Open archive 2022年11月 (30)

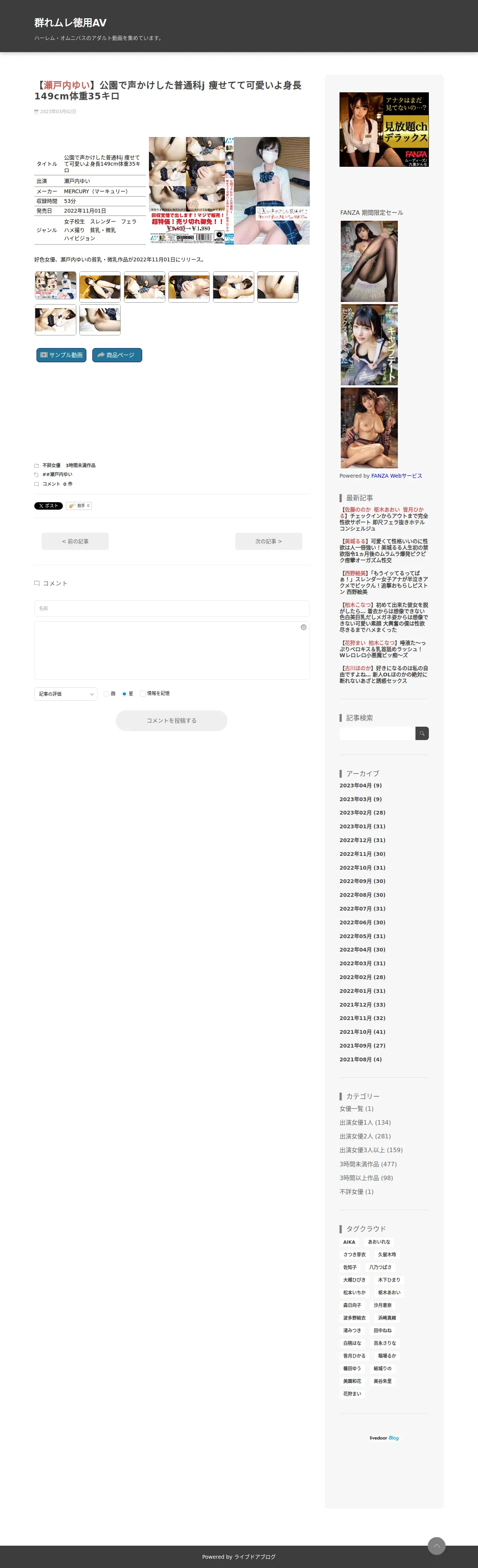pyautogui.click(x=362, y=854)
